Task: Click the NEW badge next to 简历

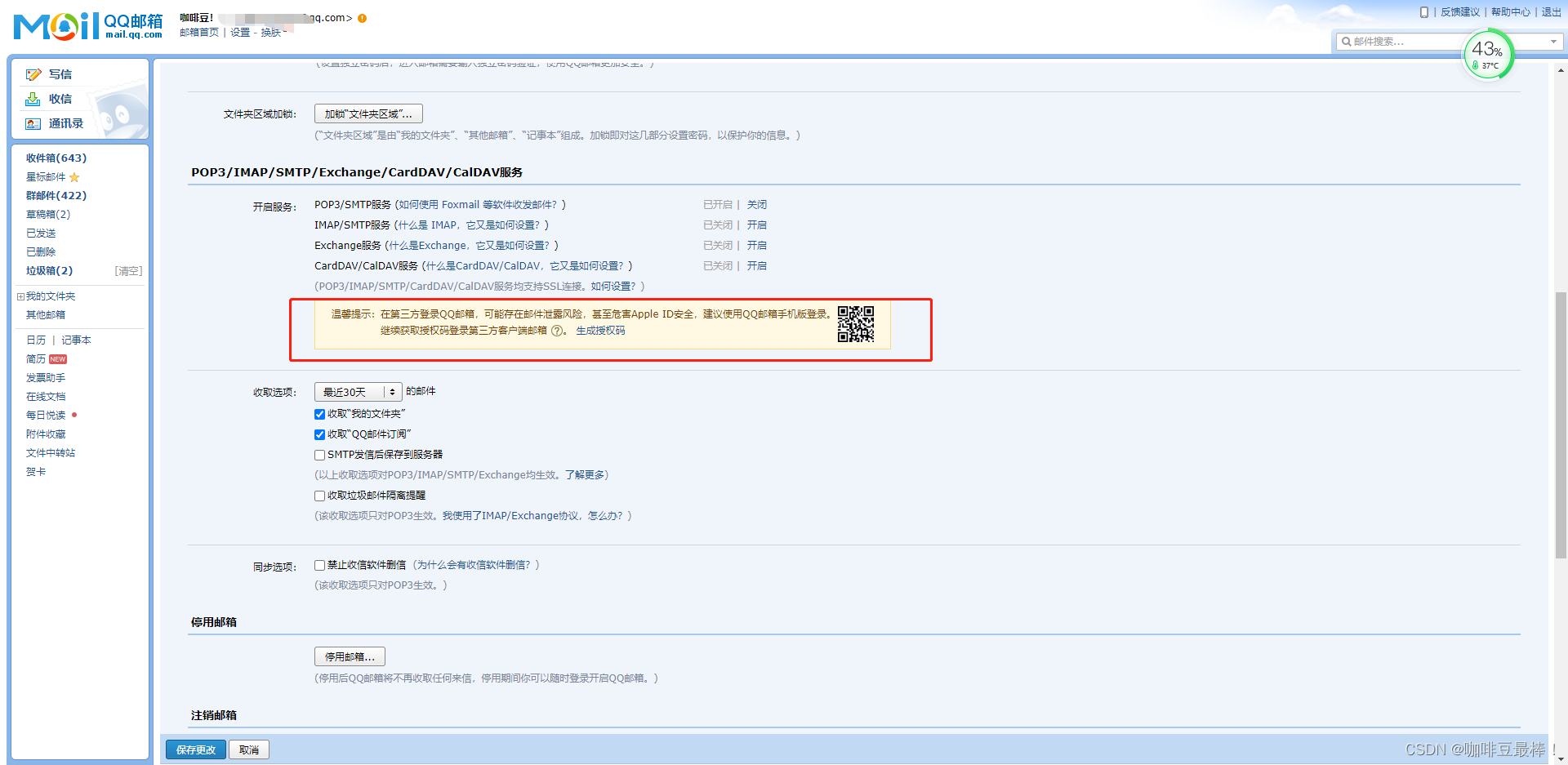Action: 58,359
